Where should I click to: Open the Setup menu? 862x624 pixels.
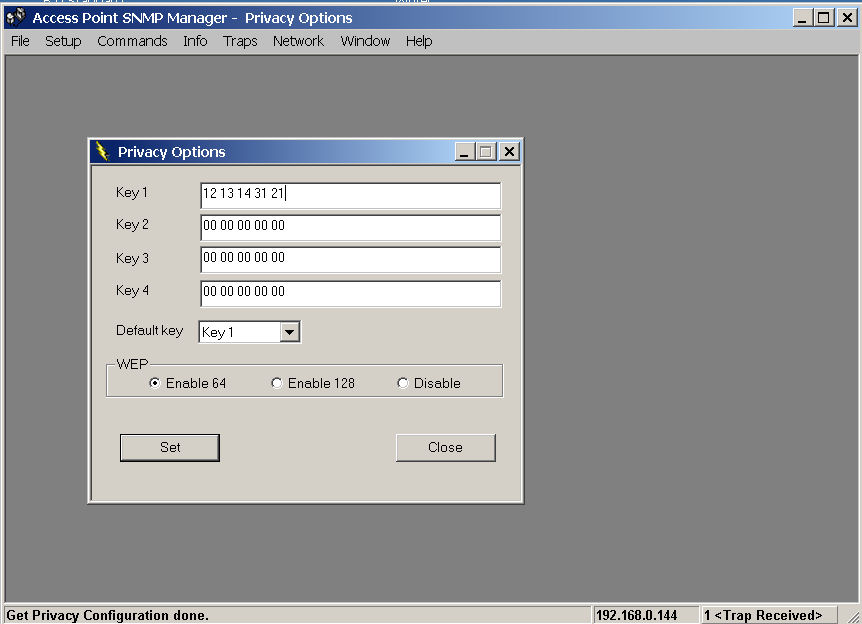63,41
